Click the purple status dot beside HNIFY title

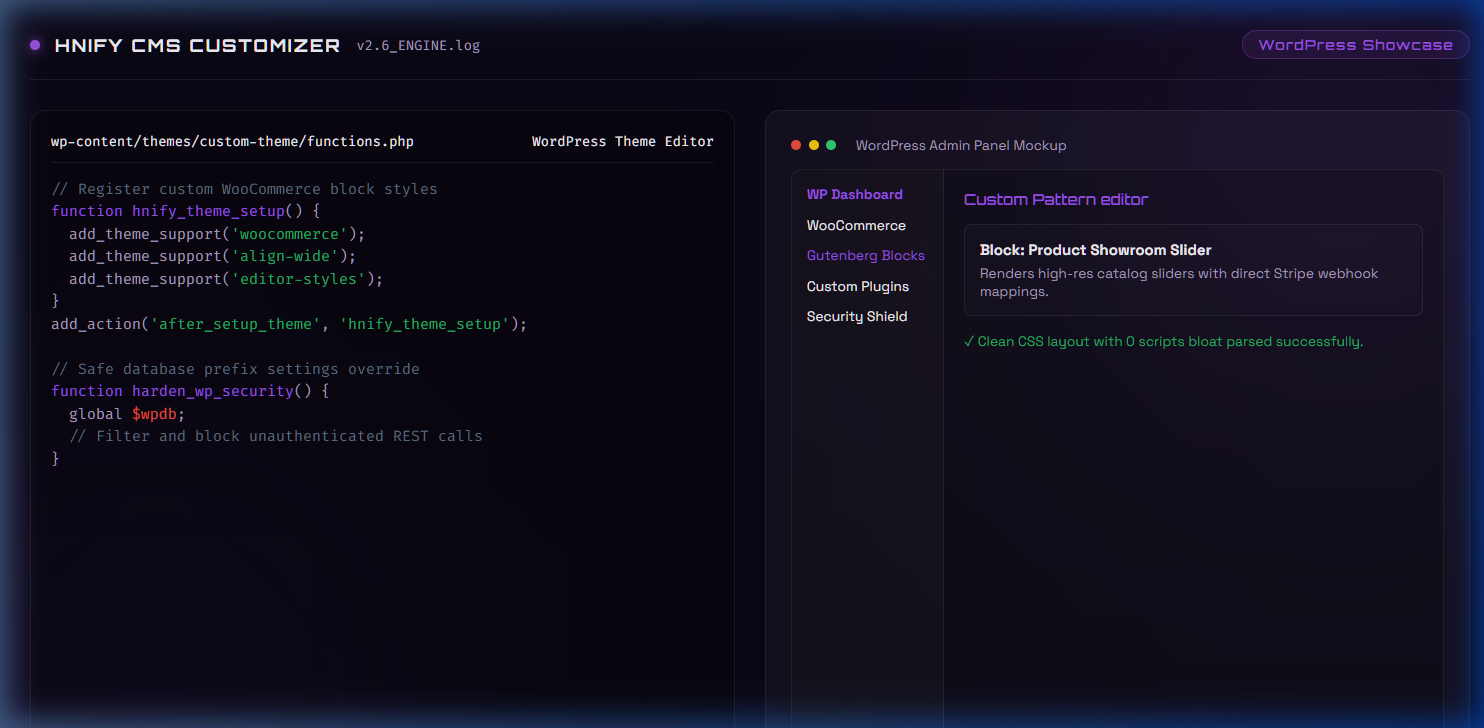[x=35, y=45]
